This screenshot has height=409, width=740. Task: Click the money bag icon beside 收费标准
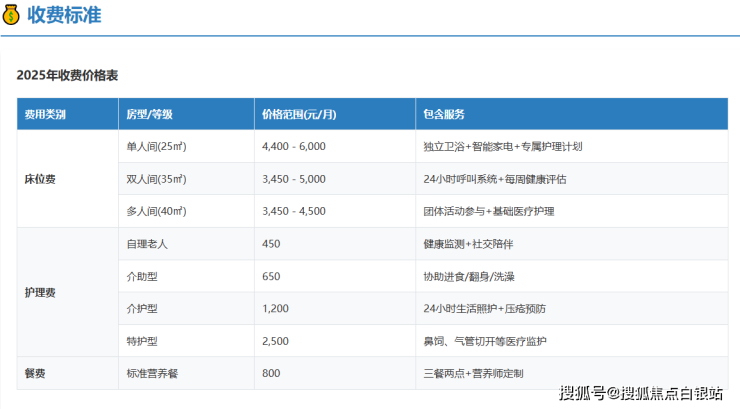coord(13,16)
